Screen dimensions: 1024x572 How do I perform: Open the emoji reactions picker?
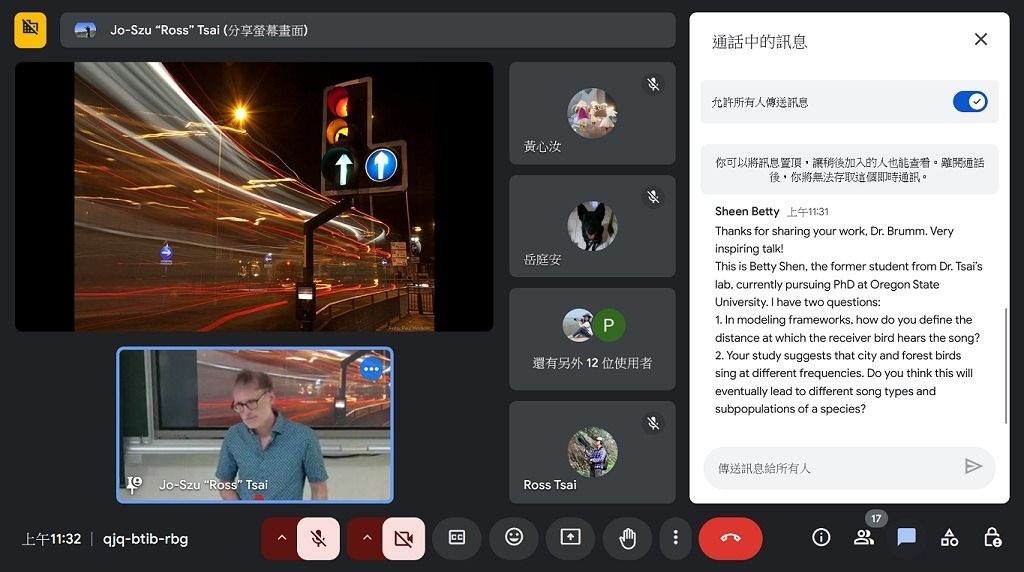(x=514, y=538)
